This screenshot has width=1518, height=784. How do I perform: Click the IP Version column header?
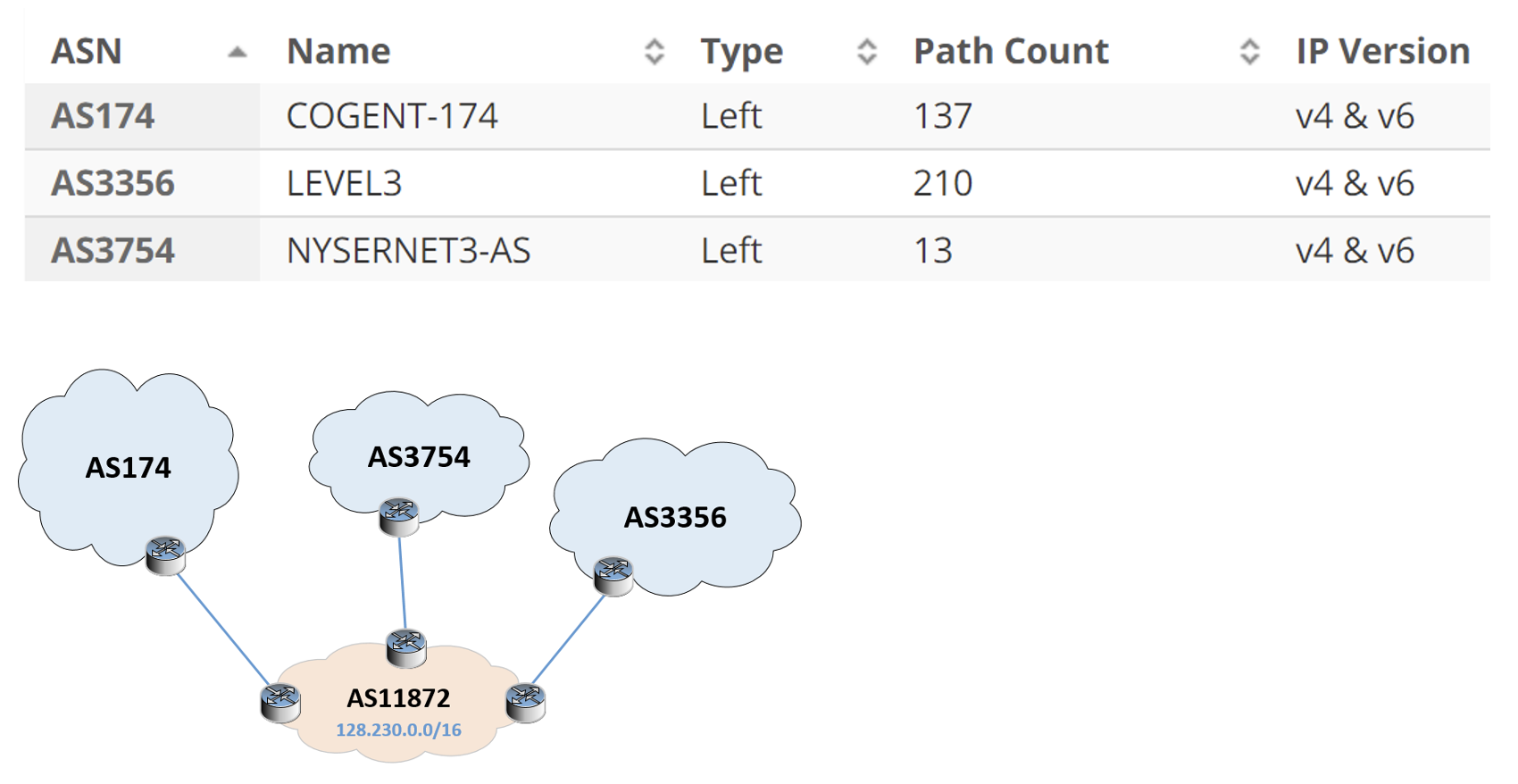pos(1383,52)
